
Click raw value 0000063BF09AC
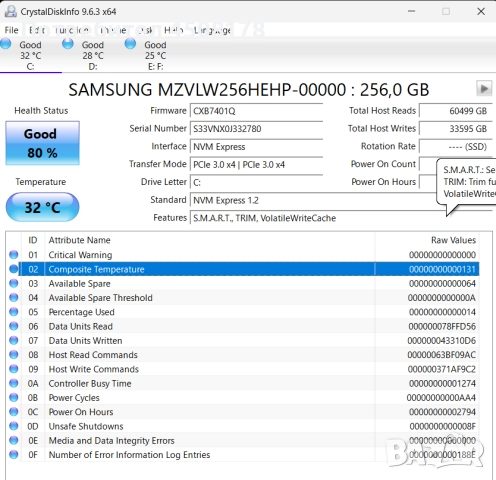pyautogui.click(x=441, y=355)
